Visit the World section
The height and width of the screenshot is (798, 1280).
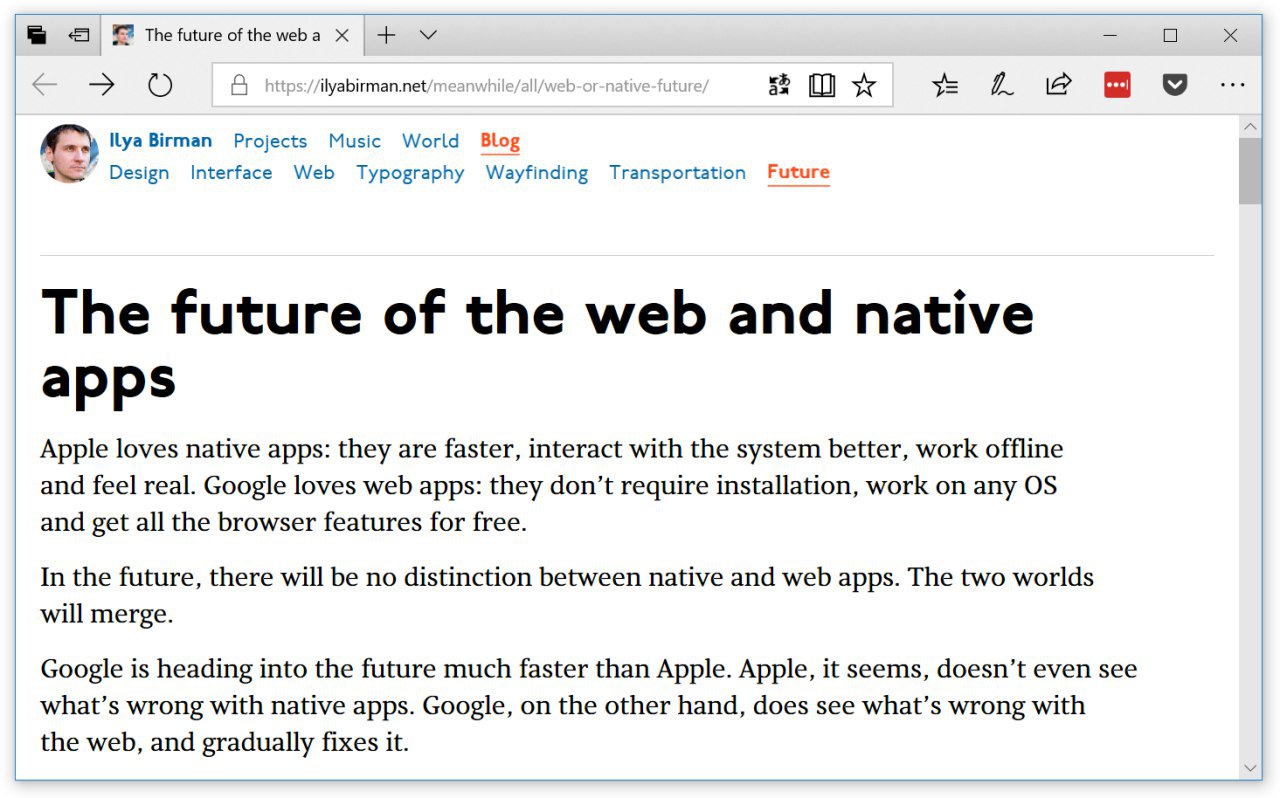coord(430,141)
